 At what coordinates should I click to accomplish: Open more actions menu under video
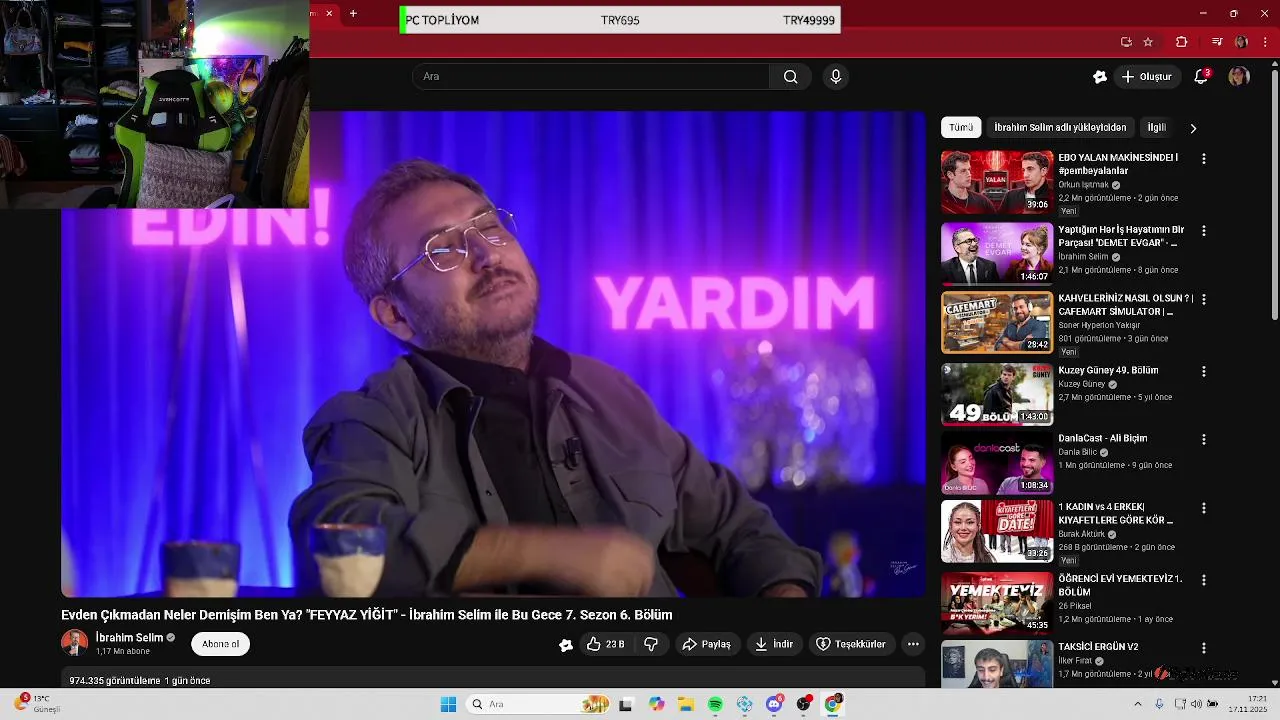coord(913,645)
